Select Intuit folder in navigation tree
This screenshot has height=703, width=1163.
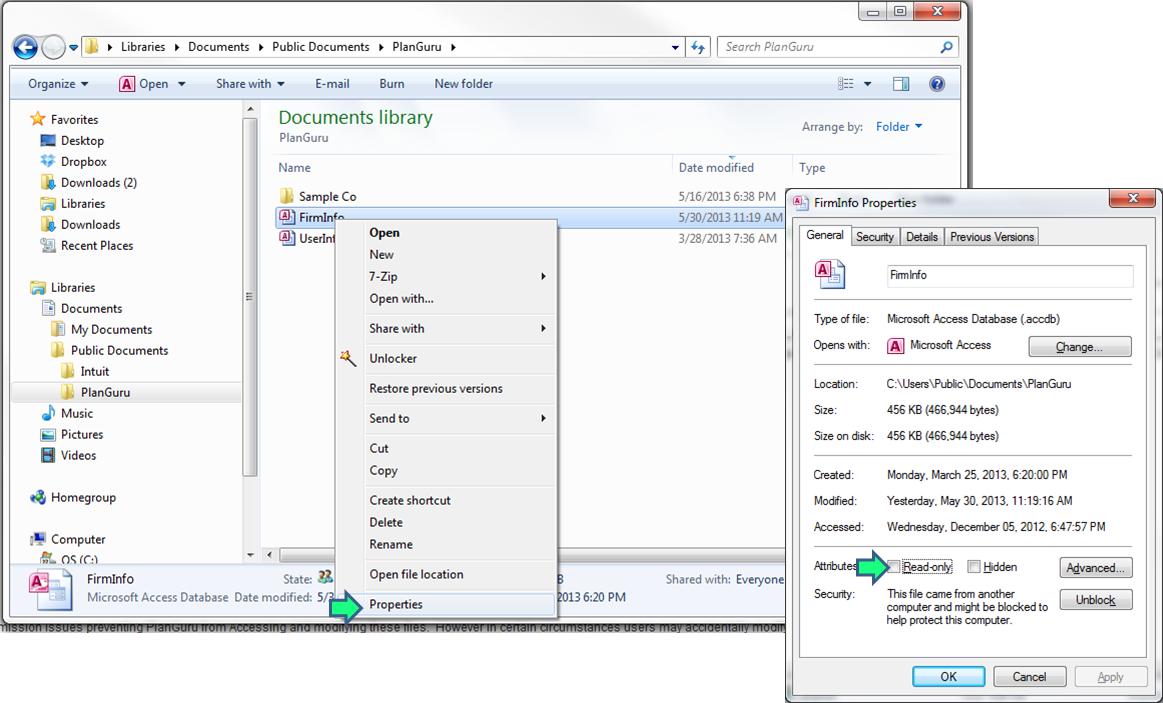point(95,372)
